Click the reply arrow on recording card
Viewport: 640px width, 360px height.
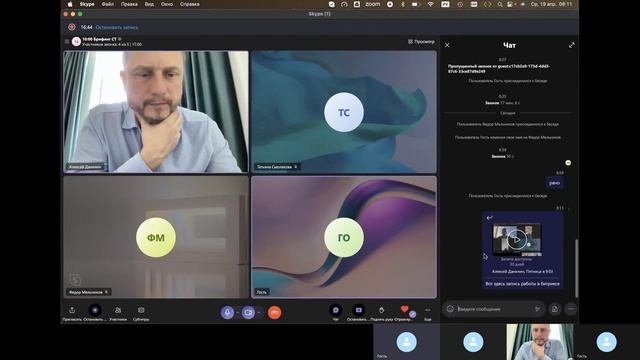pyautogui.click(x=489, y=218)
